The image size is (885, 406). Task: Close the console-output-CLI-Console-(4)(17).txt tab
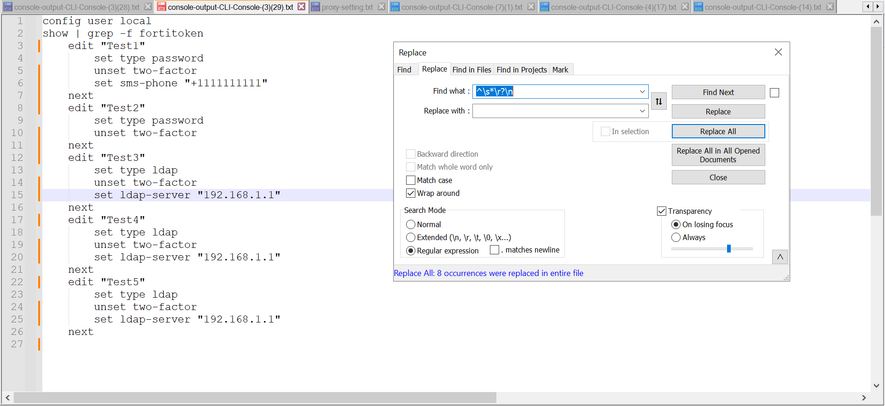685,7
